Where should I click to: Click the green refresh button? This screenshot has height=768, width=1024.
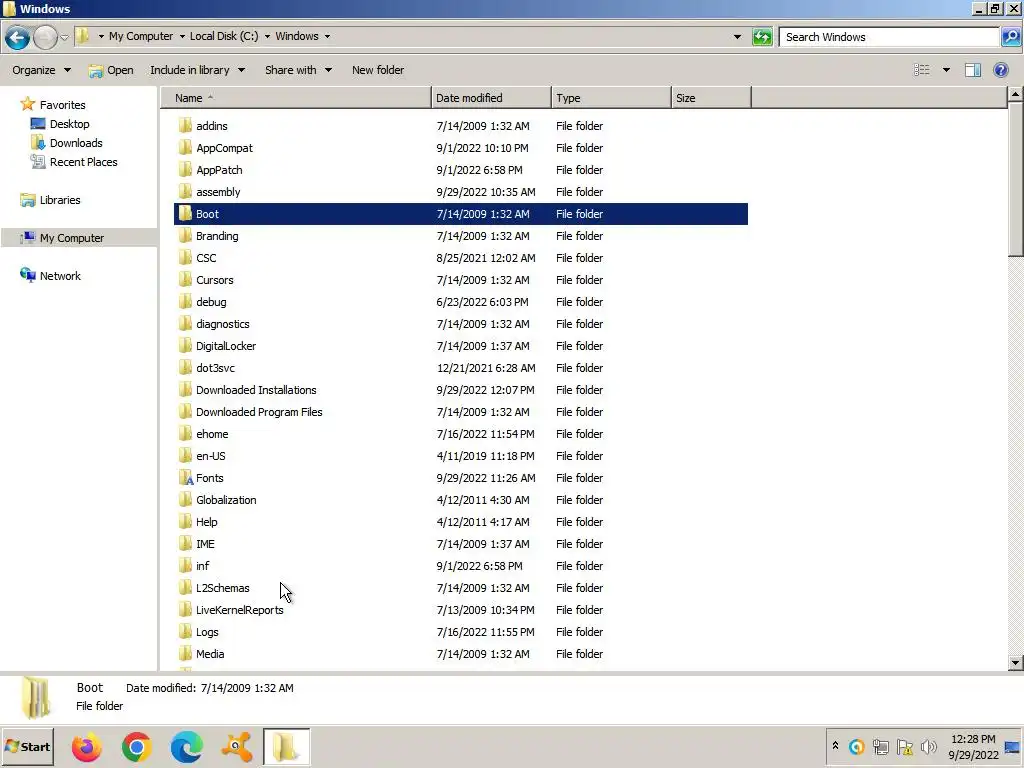click(x=762, y=37)
